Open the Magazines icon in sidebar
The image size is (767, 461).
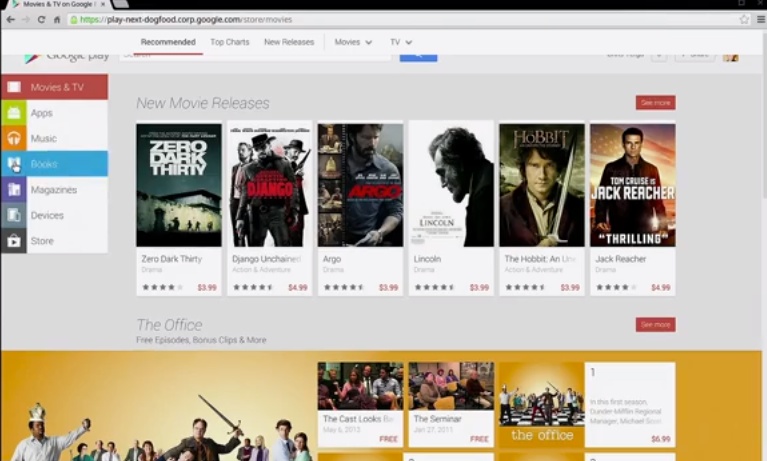click(x=14, y=189)
